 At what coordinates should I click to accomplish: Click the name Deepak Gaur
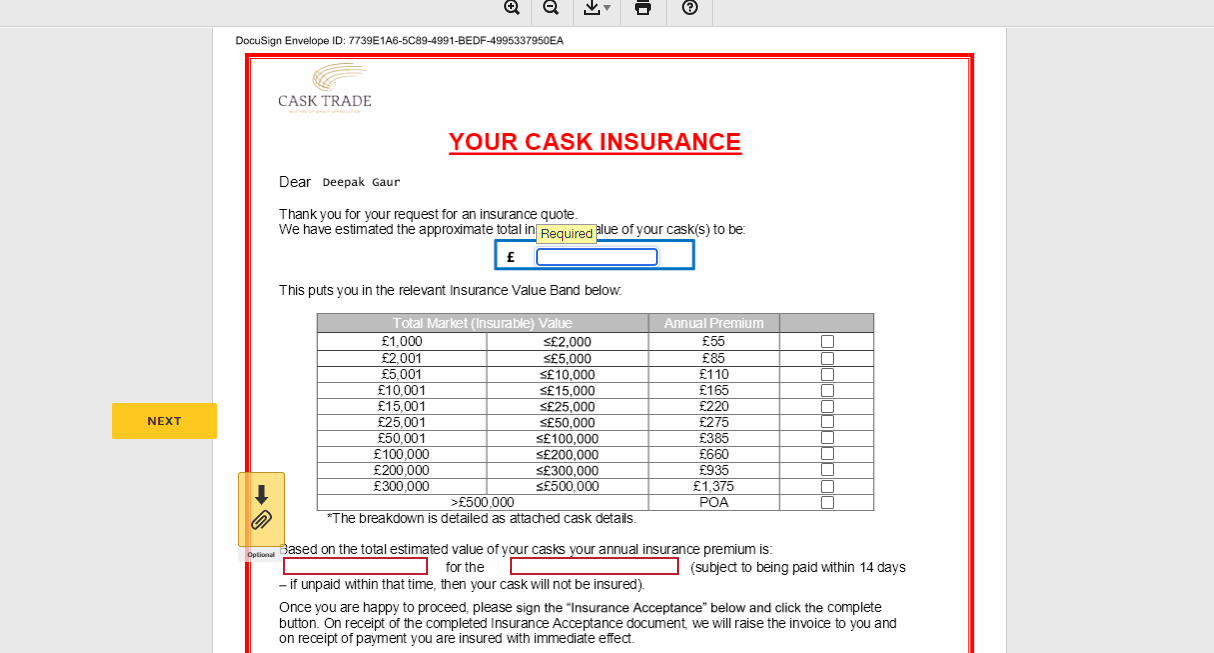(x=361, y=182)
